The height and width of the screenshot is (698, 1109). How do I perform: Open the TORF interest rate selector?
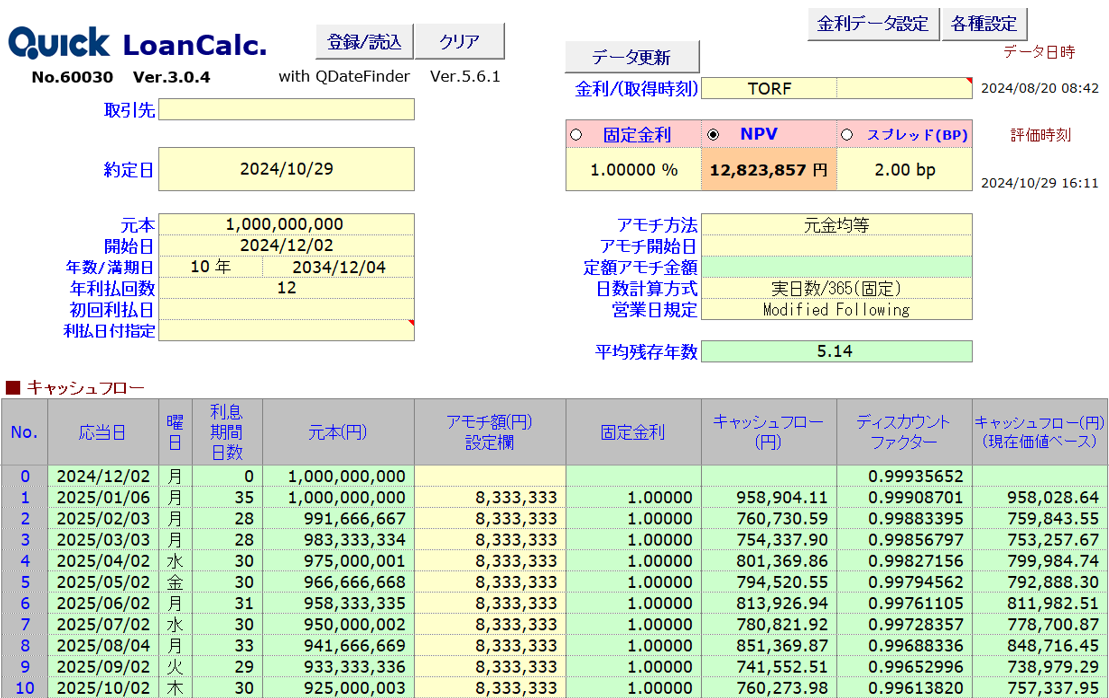[768, 88]
